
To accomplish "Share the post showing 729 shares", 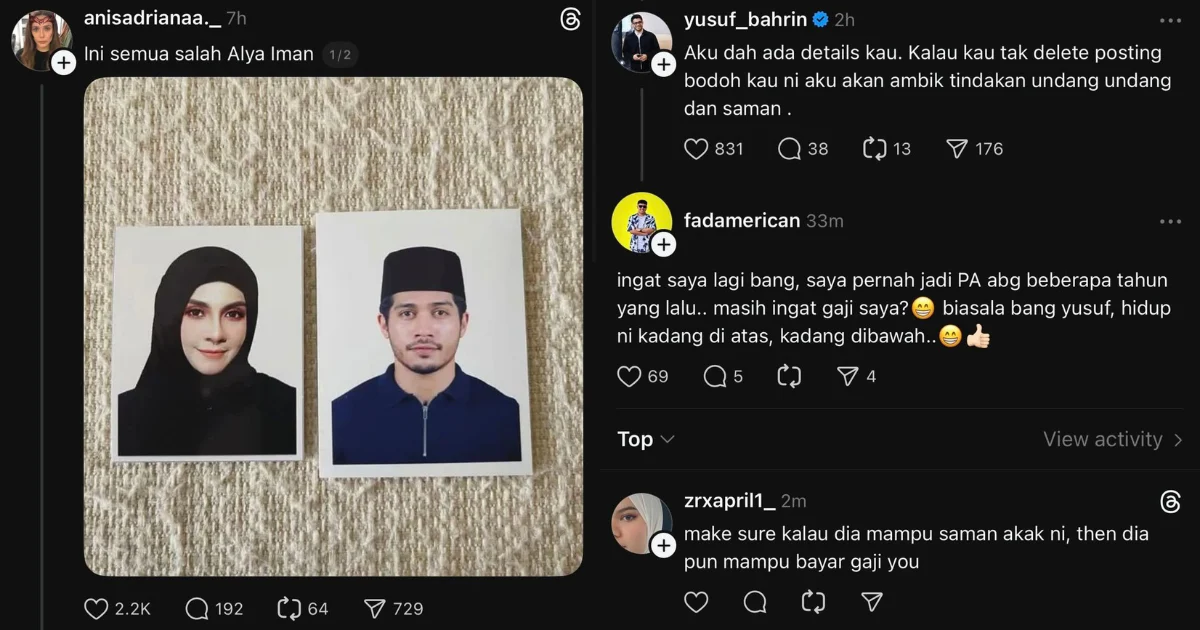I will point(374,608).
